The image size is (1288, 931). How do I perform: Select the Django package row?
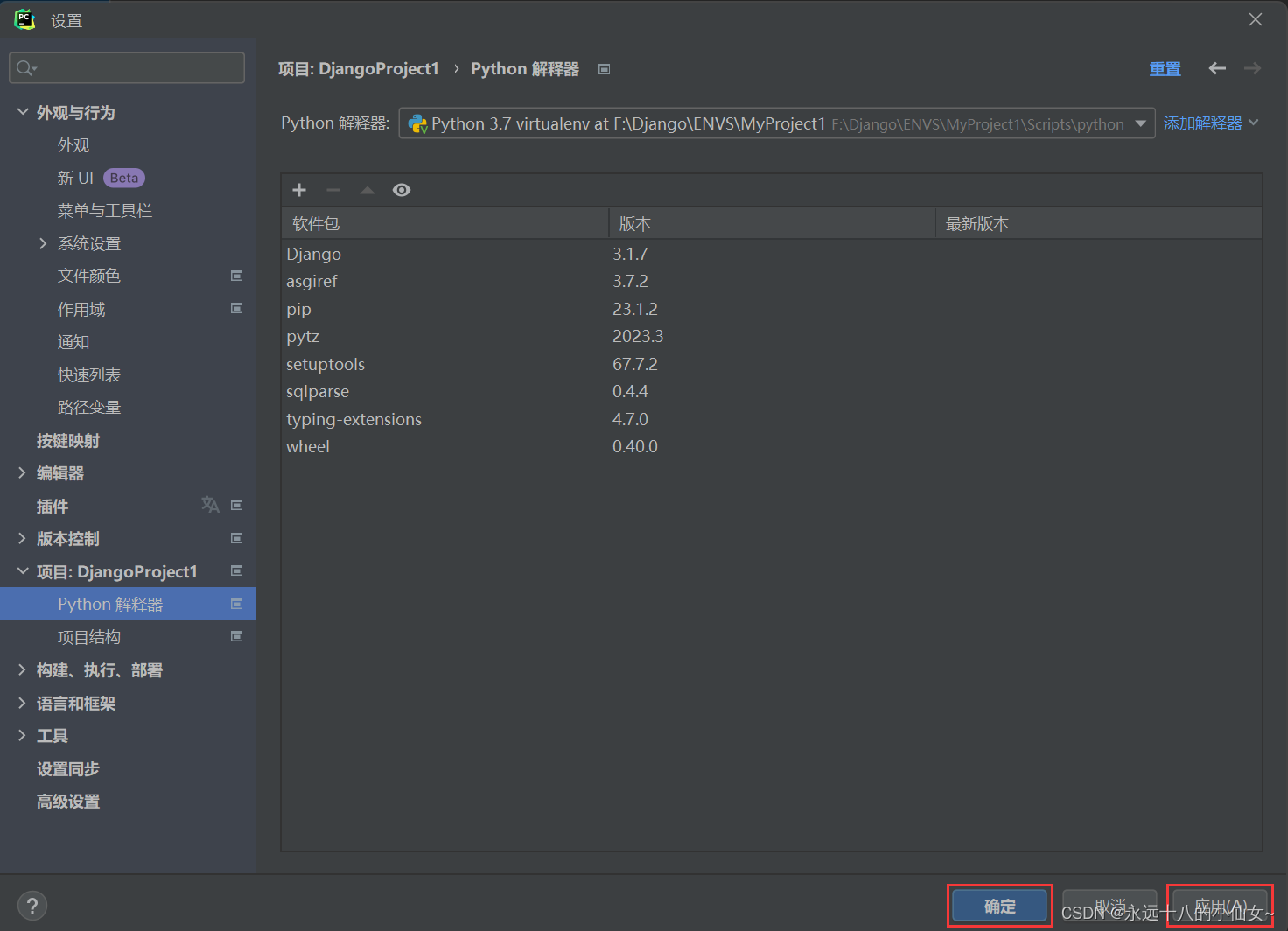pyautogui.click(x=772, y=254)
